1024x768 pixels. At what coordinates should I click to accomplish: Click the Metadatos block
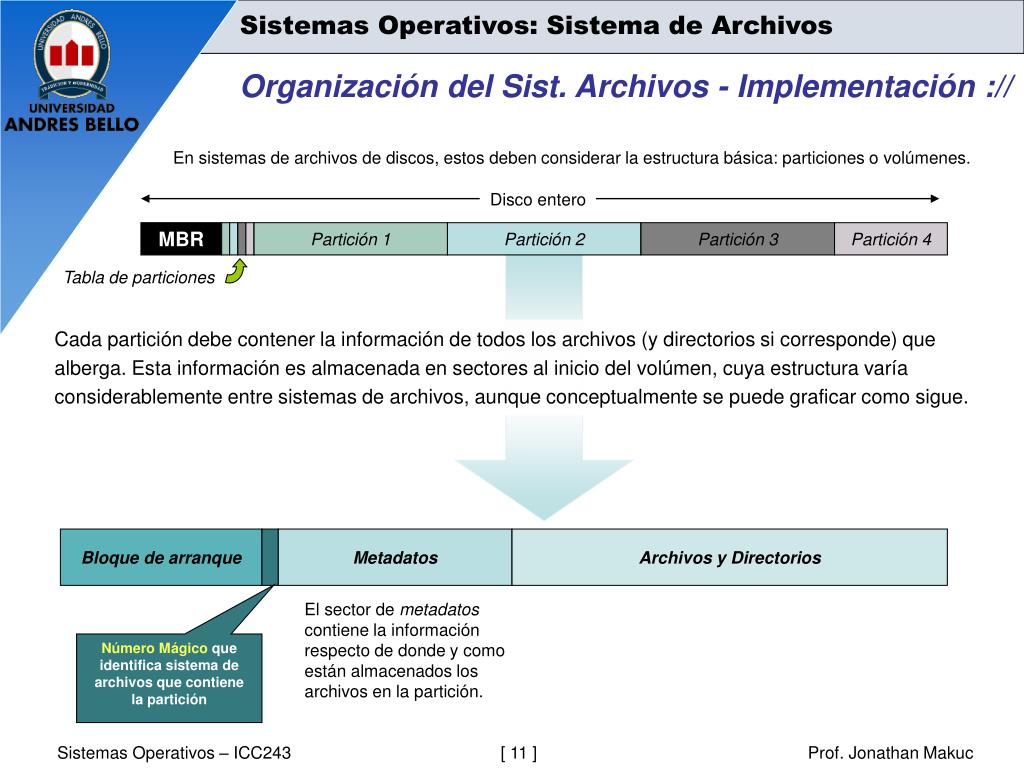pyautogui.click(x=395, y=557)
